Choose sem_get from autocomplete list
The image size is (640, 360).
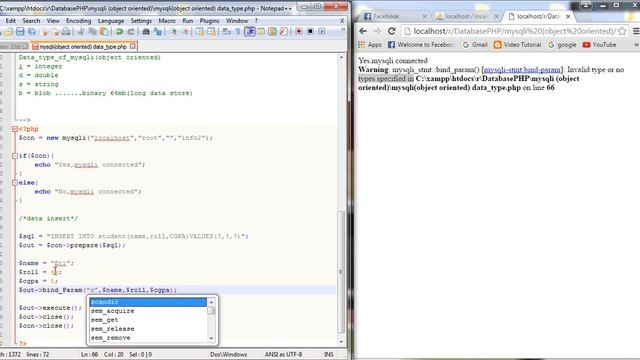(148, 320)
